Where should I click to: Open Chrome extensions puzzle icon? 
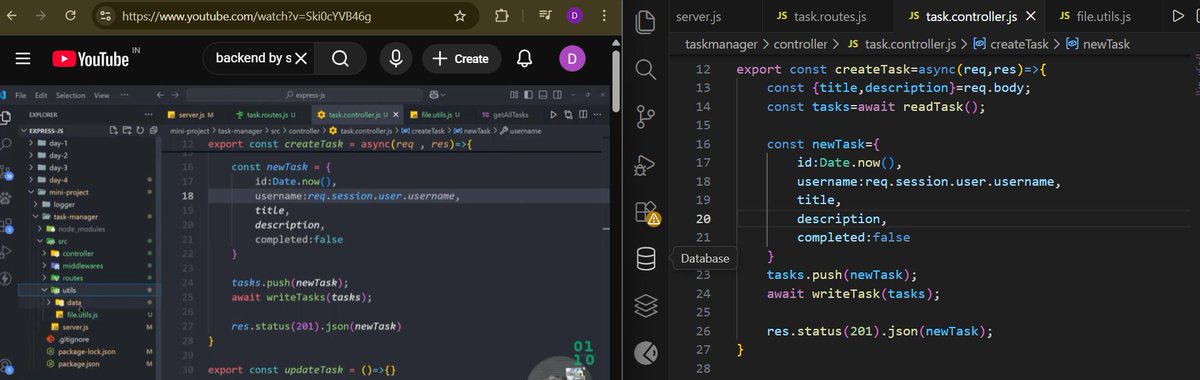501,16
